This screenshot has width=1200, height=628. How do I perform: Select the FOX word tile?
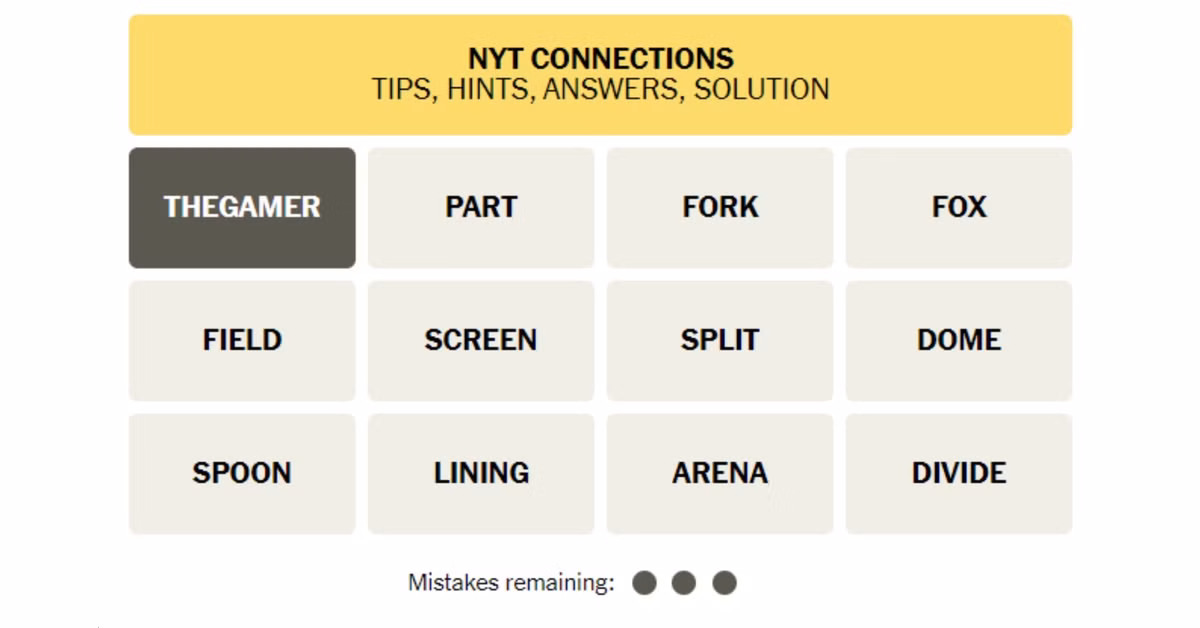tap(959, 207)
